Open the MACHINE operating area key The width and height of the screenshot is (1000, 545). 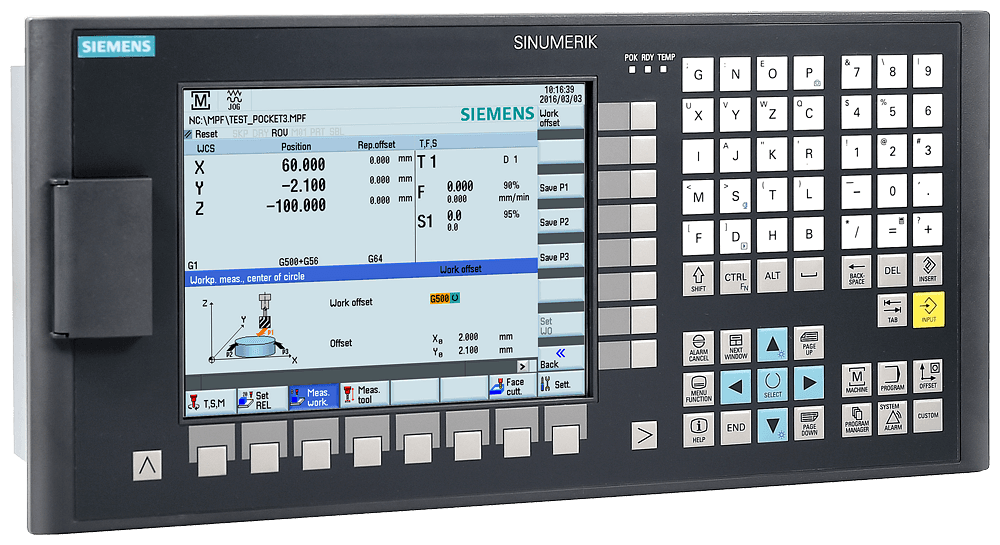857,379
